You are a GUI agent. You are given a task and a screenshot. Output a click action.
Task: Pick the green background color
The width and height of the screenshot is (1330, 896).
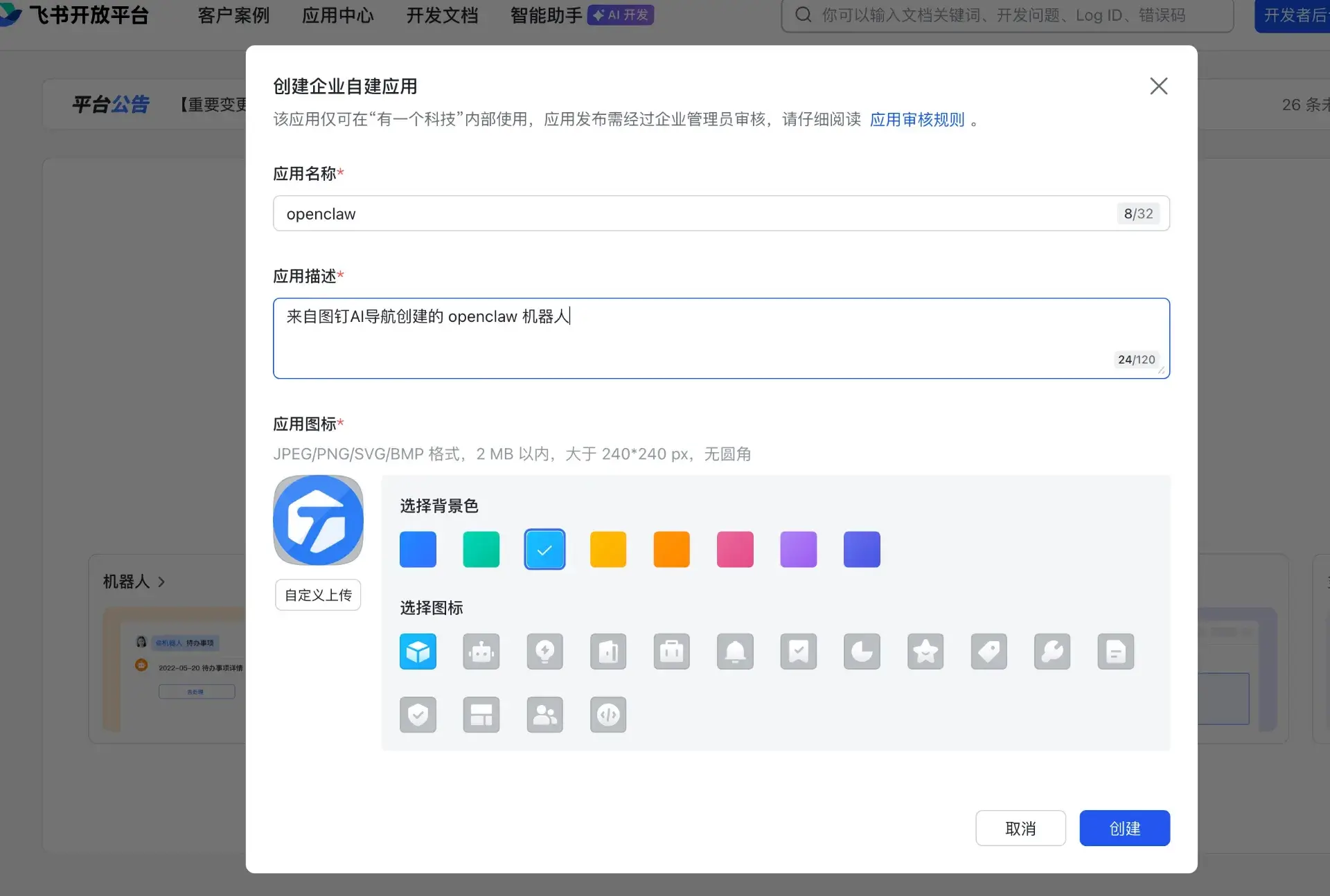tap(481, 550)
